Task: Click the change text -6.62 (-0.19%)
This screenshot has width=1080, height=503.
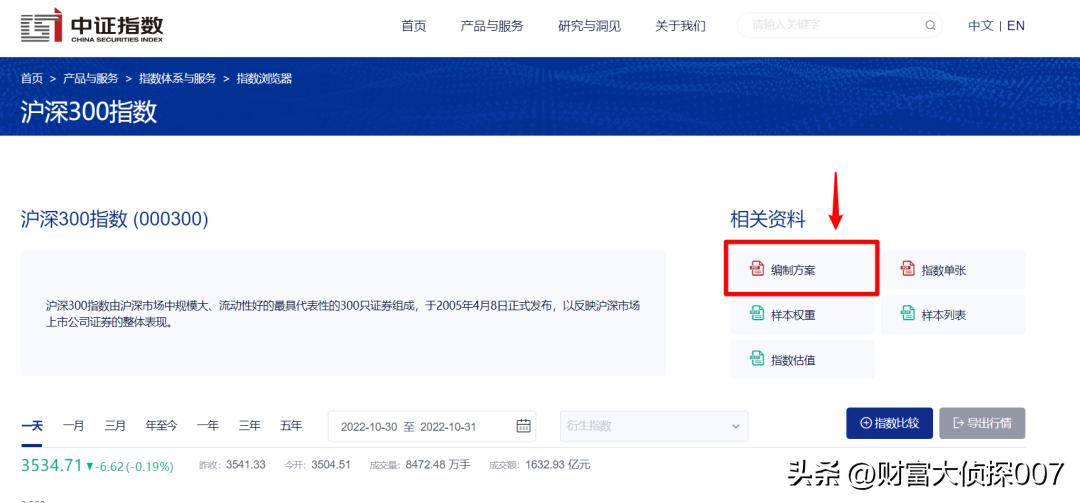Action: pos(134,466)
